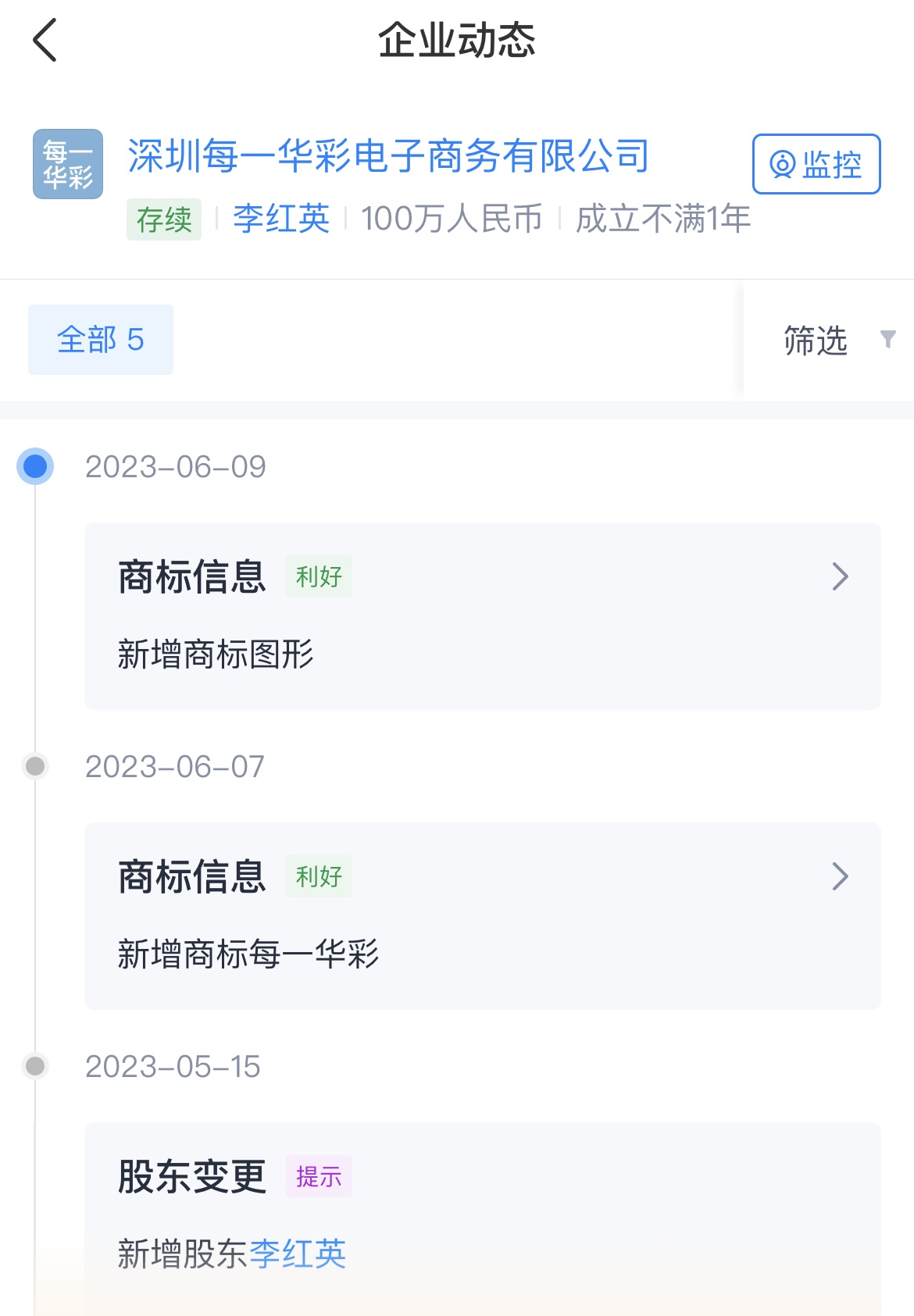Open shareholder 李红英 link in 股东变更

tap(298, 1254)
